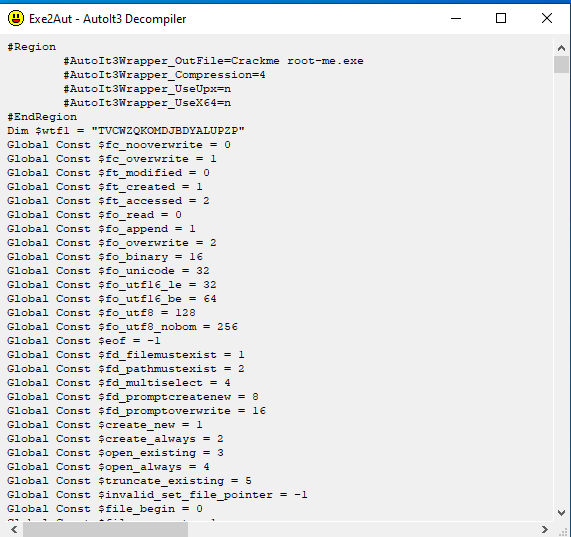Minimize the Exe2Aut window
571x537 pixels.
(456, 18)
